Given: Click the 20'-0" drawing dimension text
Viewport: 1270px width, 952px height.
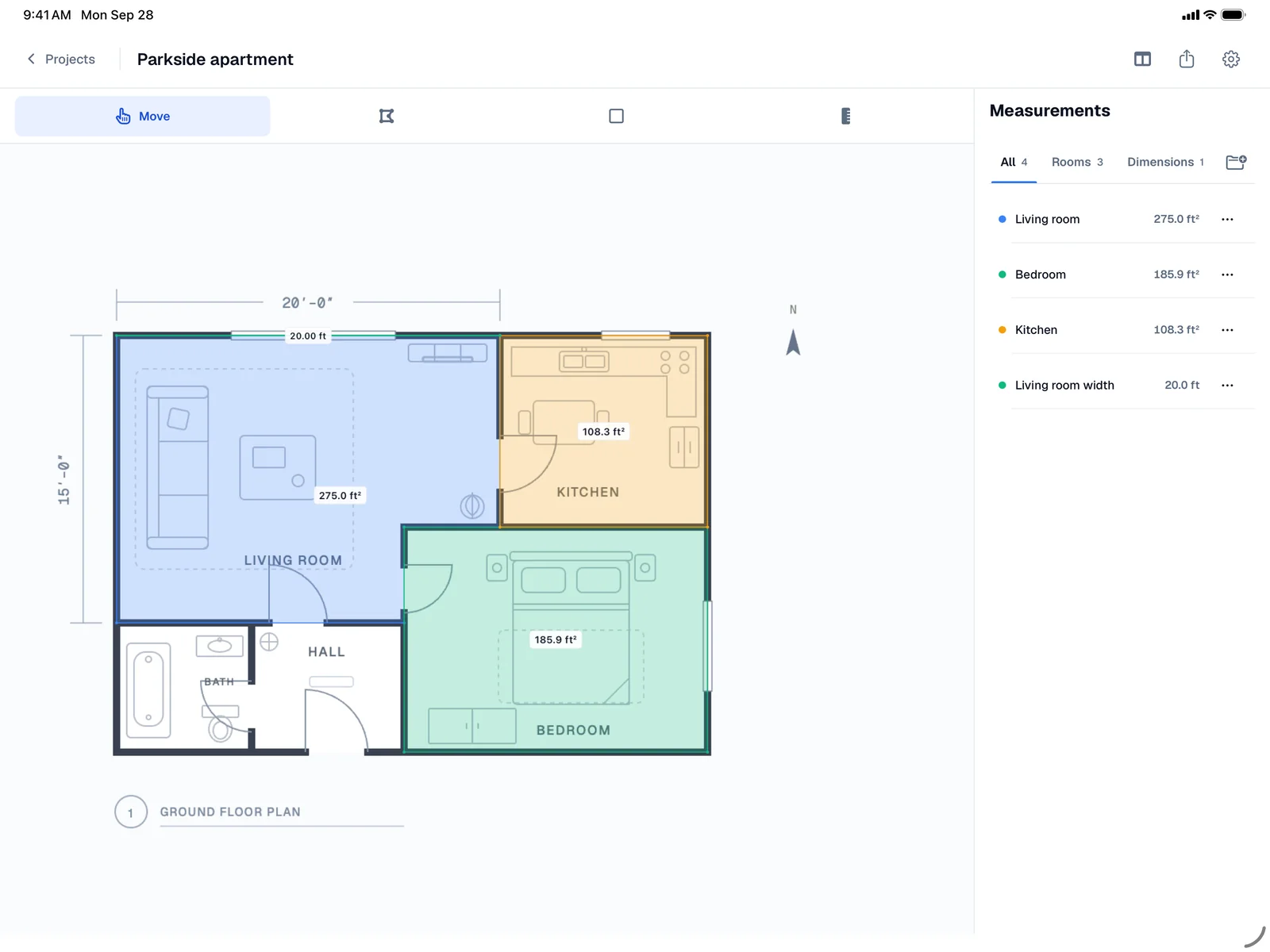Looking at the screenshot, I should pyautogui.click(x=308, y=302).
